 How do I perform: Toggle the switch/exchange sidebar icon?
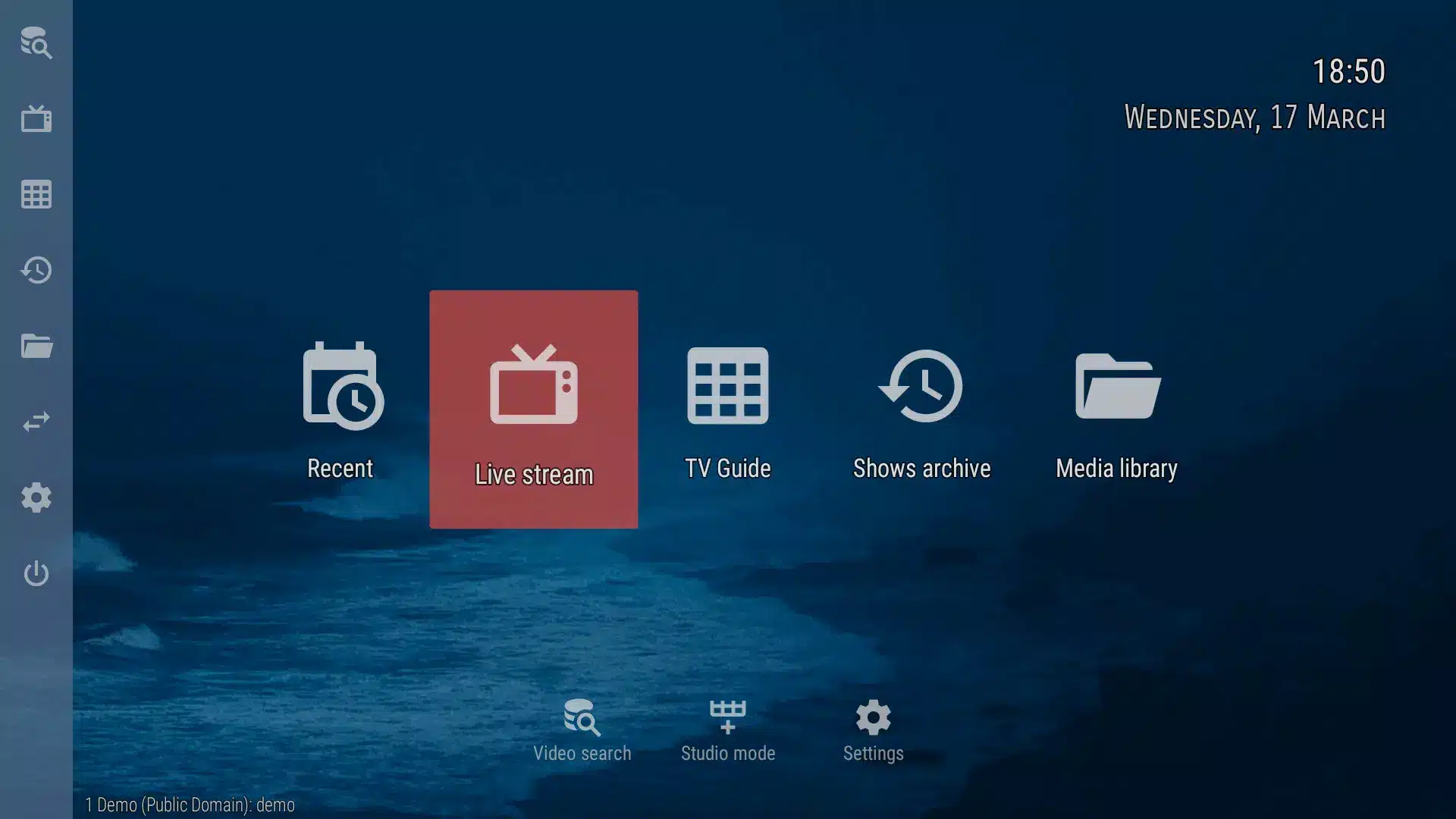(36, 422)
